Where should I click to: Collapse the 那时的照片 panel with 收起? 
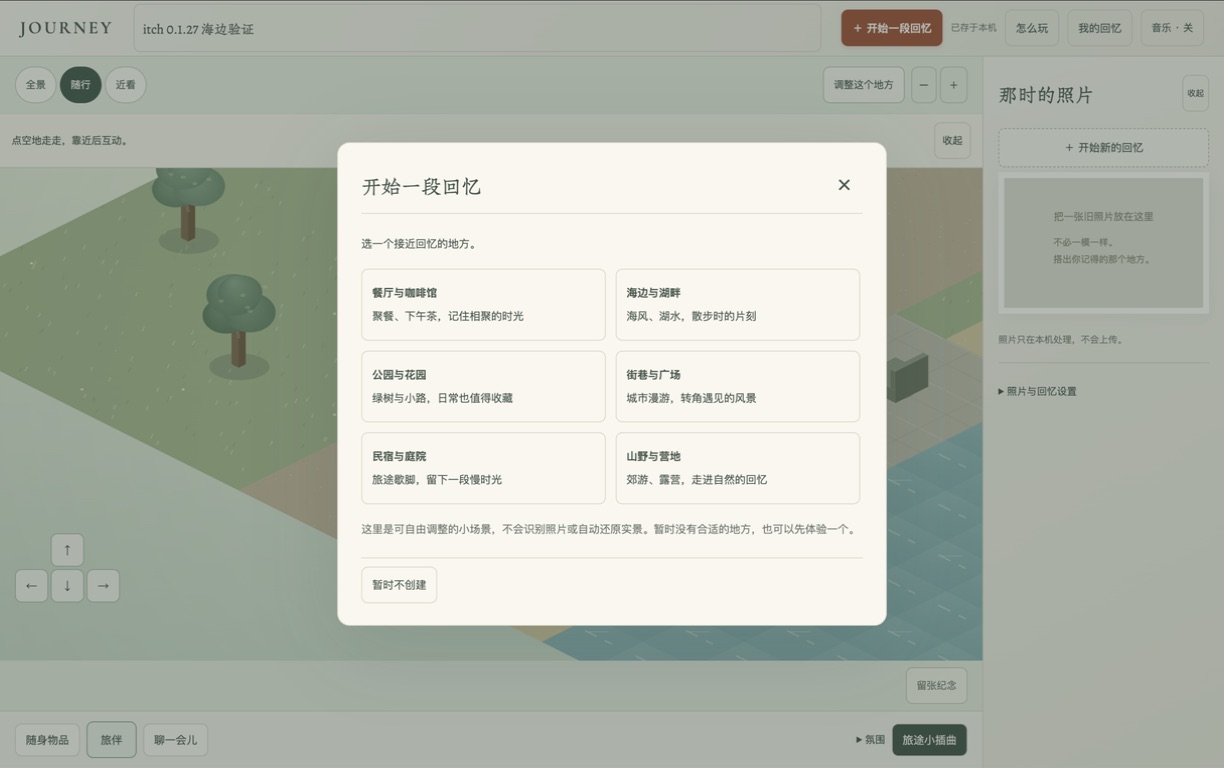1195,93
